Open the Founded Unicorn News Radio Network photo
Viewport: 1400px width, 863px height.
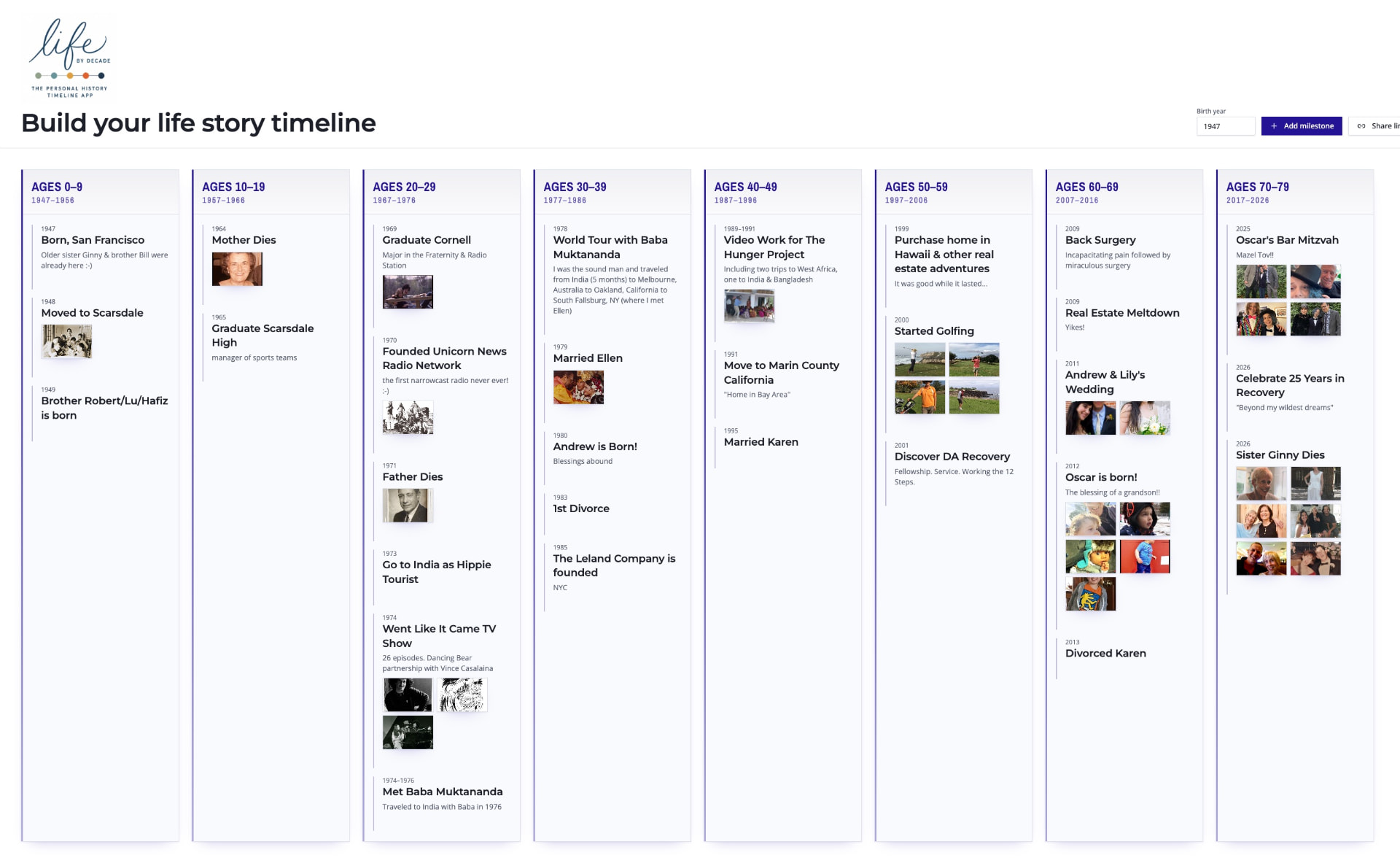(x=408, y=418)
